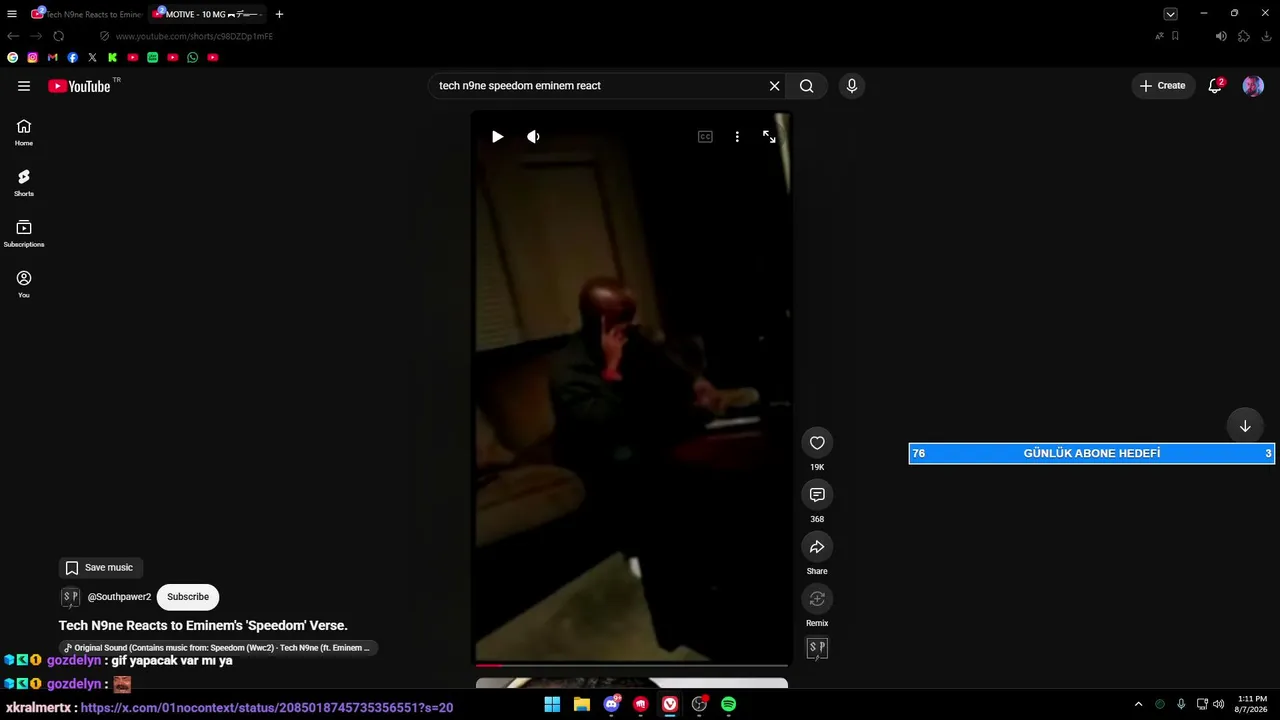
Task: Open the x.com link in chat
Action: click(267, 708)
